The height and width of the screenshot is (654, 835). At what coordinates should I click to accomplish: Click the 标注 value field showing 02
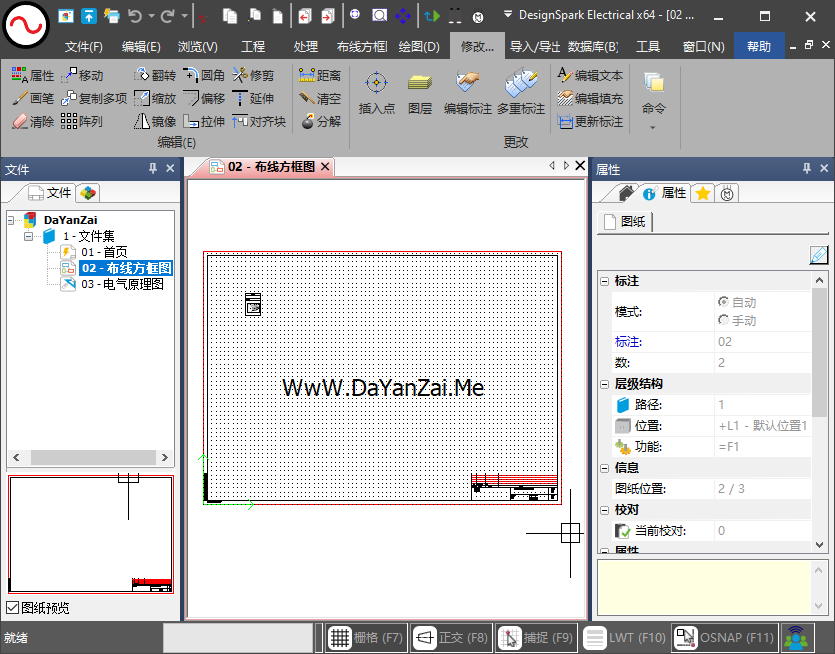763,342
